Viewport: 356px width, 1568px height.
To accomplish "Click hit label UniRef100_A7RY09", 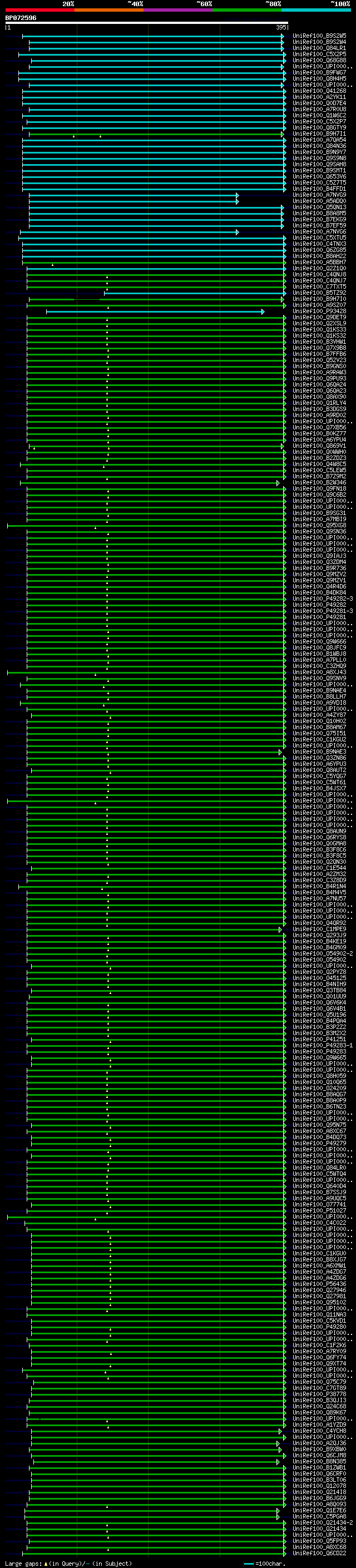I will (319, 1351).
